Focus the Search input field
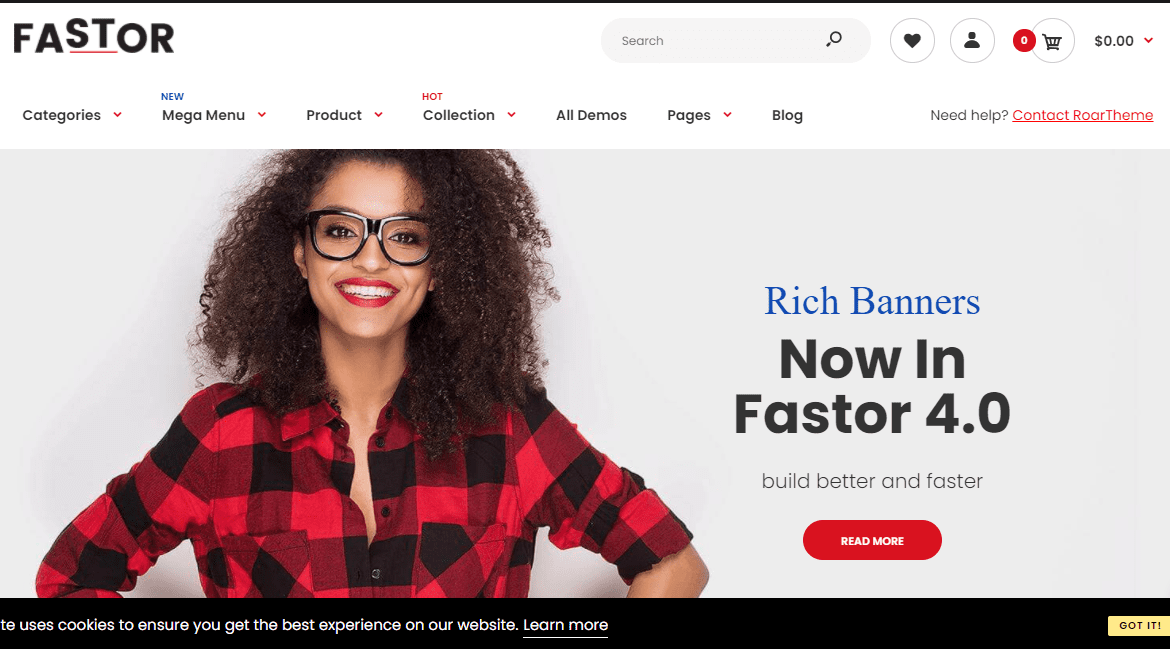 [x=716, y=40]
